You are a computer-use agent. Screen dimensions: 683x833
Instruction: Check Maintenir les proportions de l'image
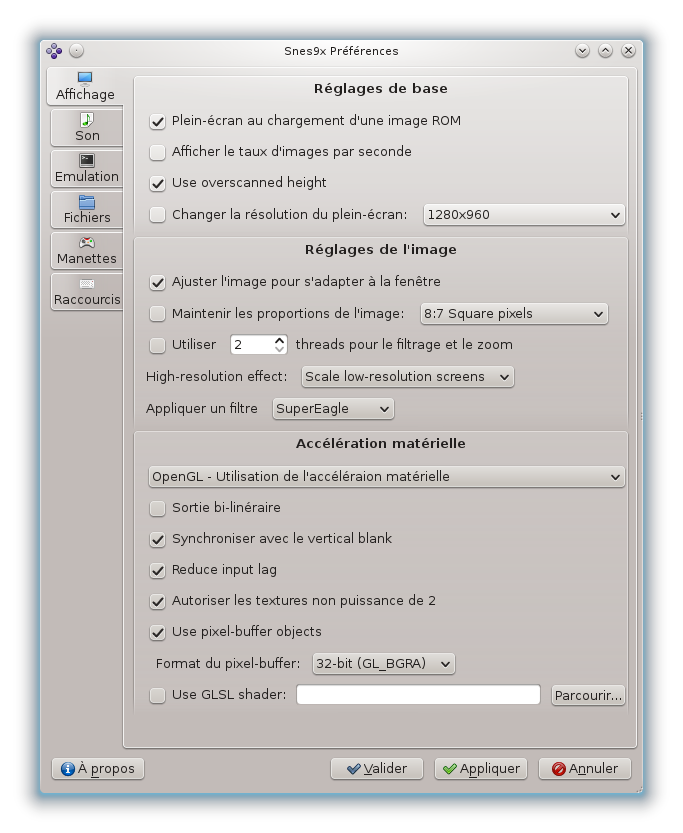tap(157, 313)
